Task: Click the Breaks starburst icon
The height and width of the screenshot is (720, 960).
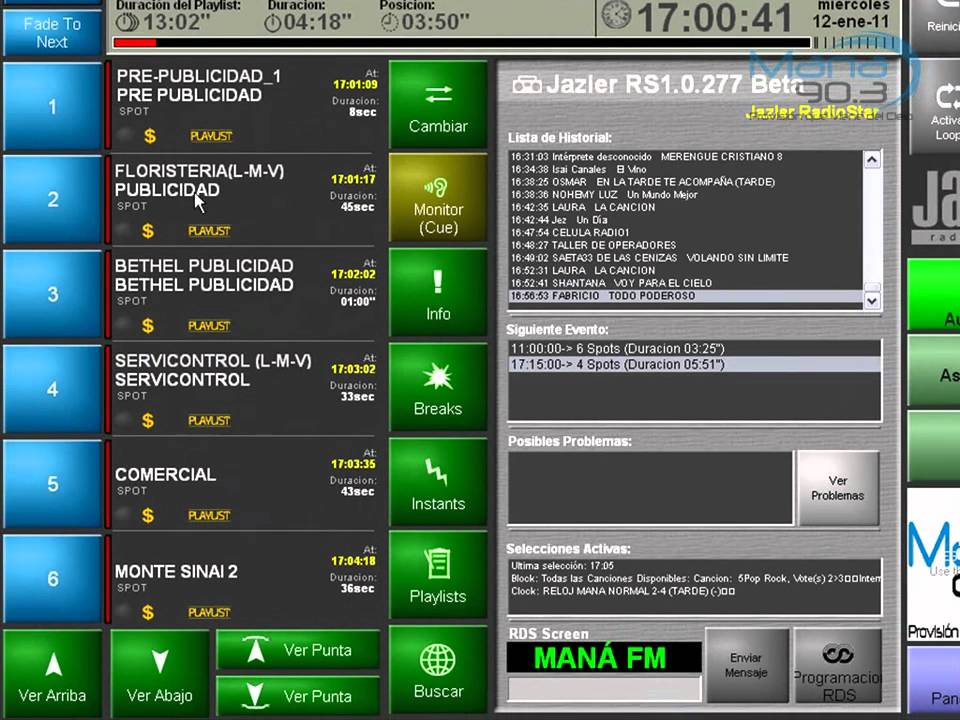Action: click(438, 375)
